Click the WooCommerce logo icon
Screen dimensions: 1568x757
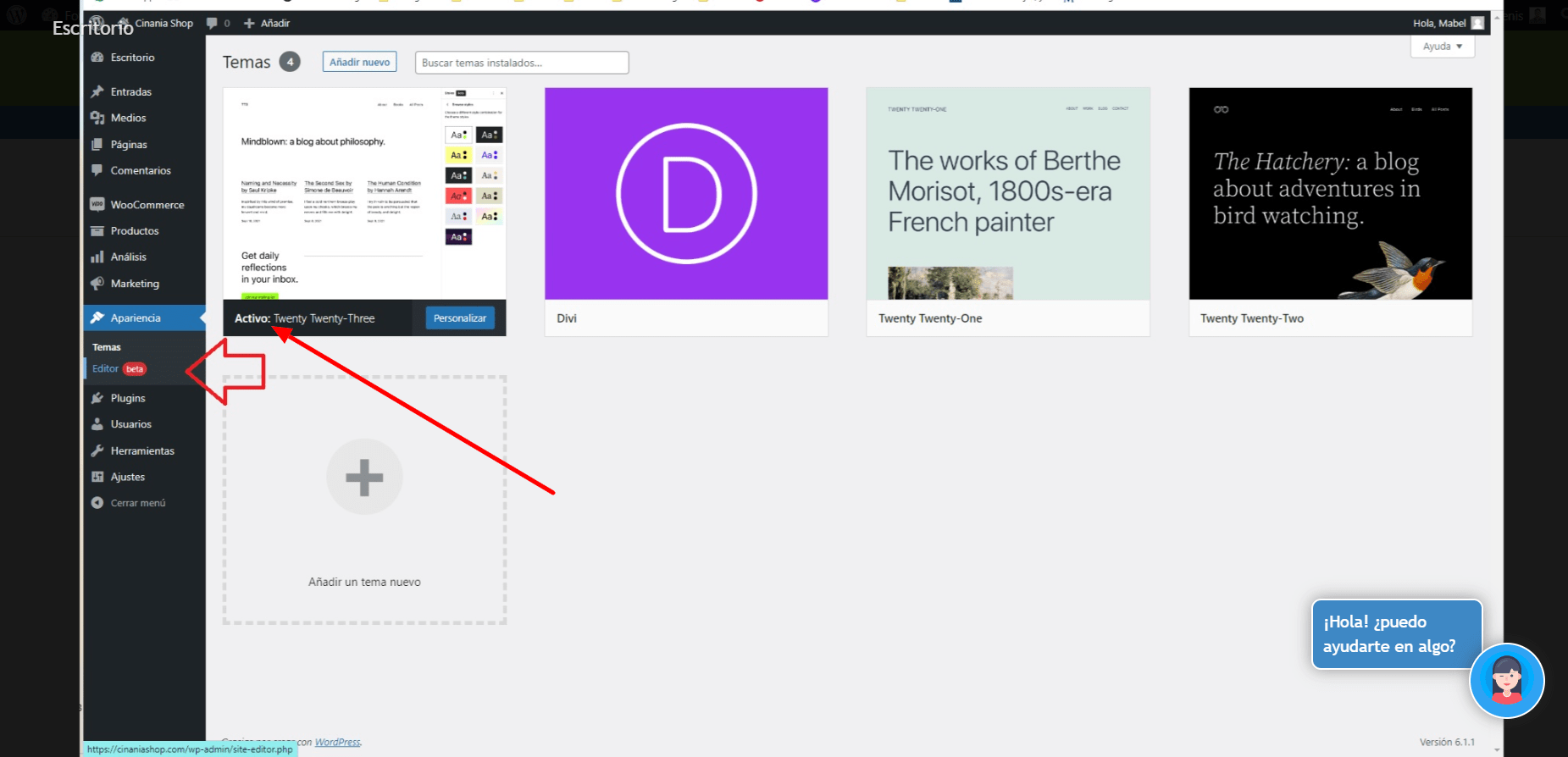[x=97, y=204]
